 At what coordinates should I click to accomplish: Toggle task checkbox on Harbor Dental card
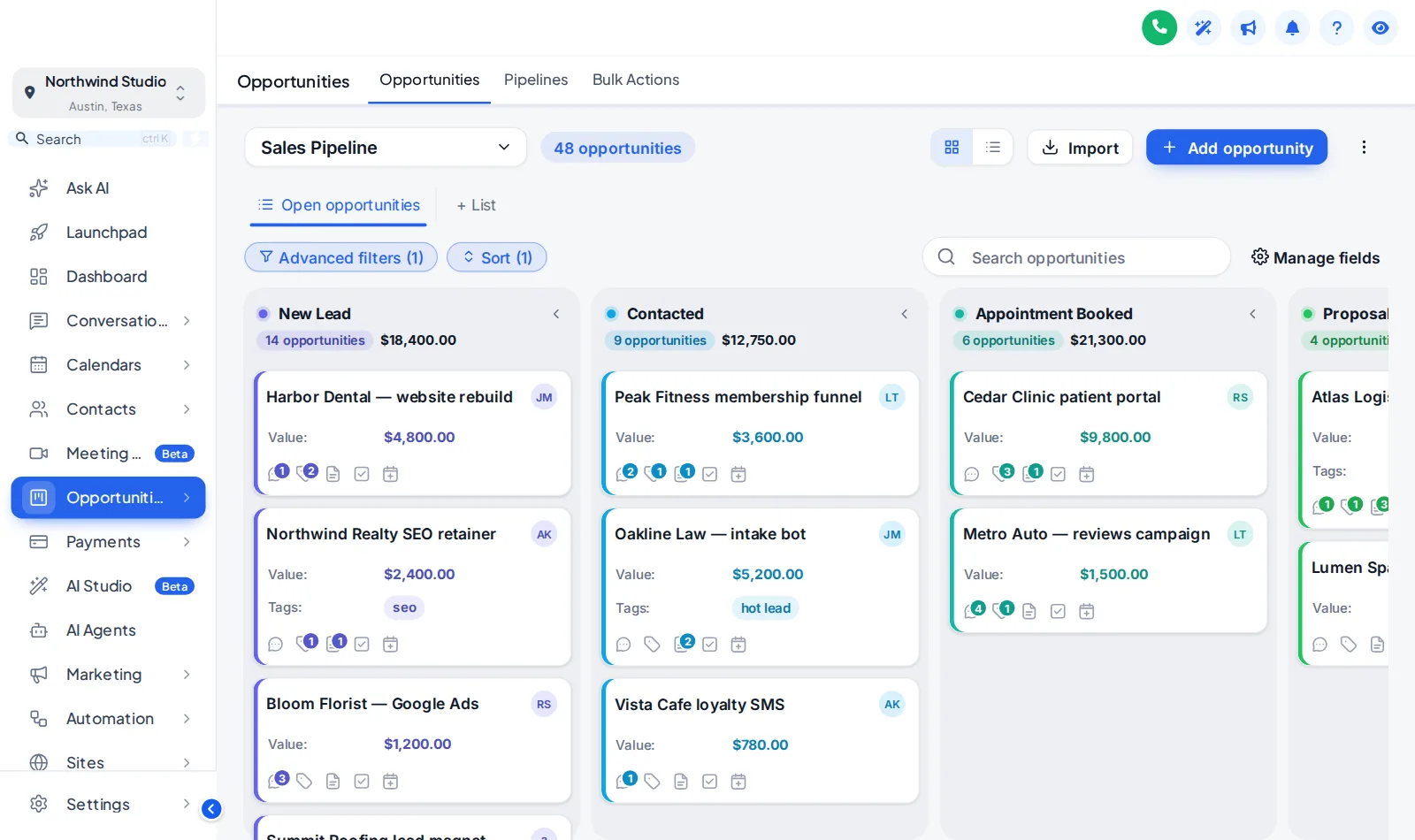pos(362,474)
